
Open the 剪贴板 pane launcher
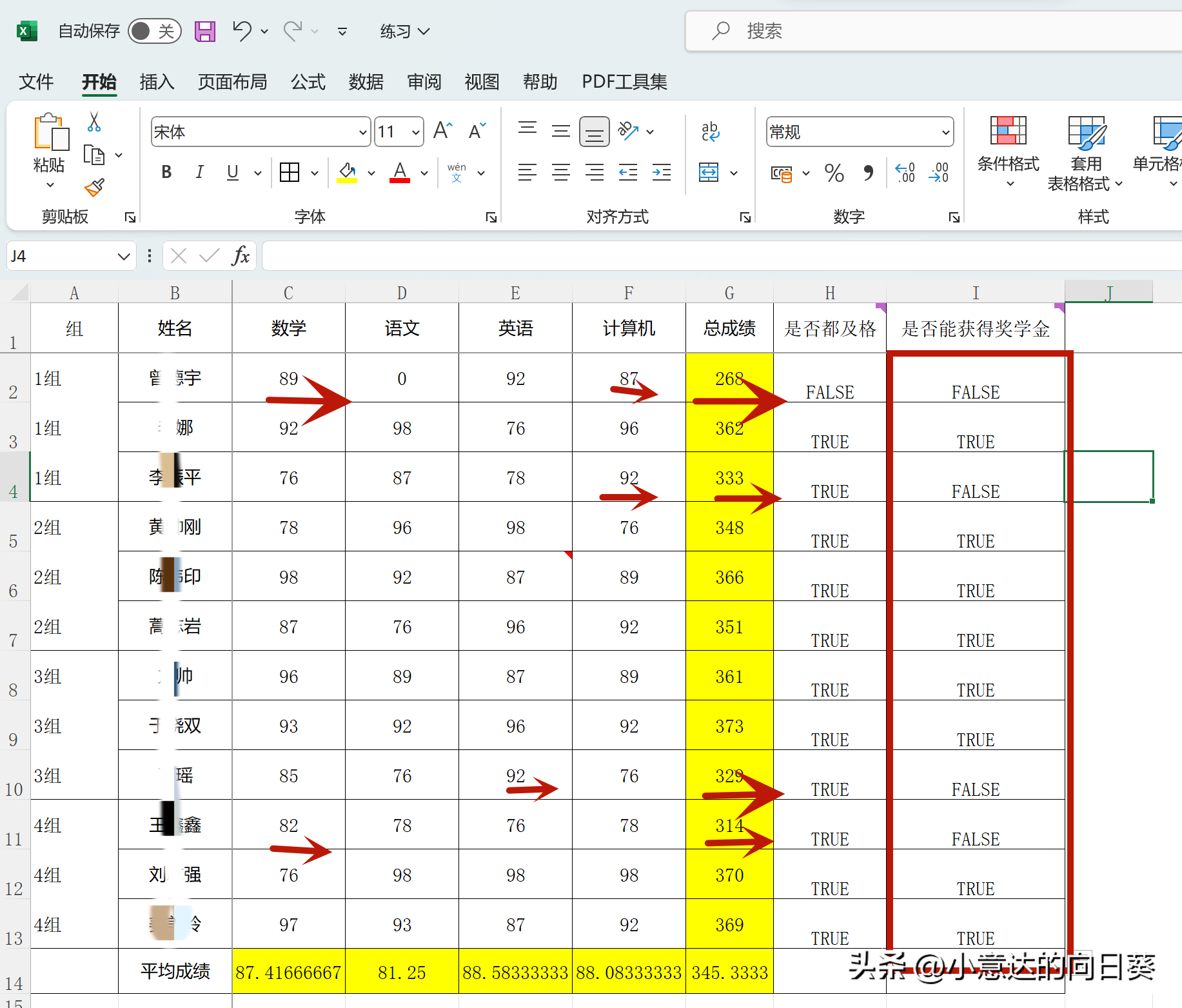(x=130, y=217)
